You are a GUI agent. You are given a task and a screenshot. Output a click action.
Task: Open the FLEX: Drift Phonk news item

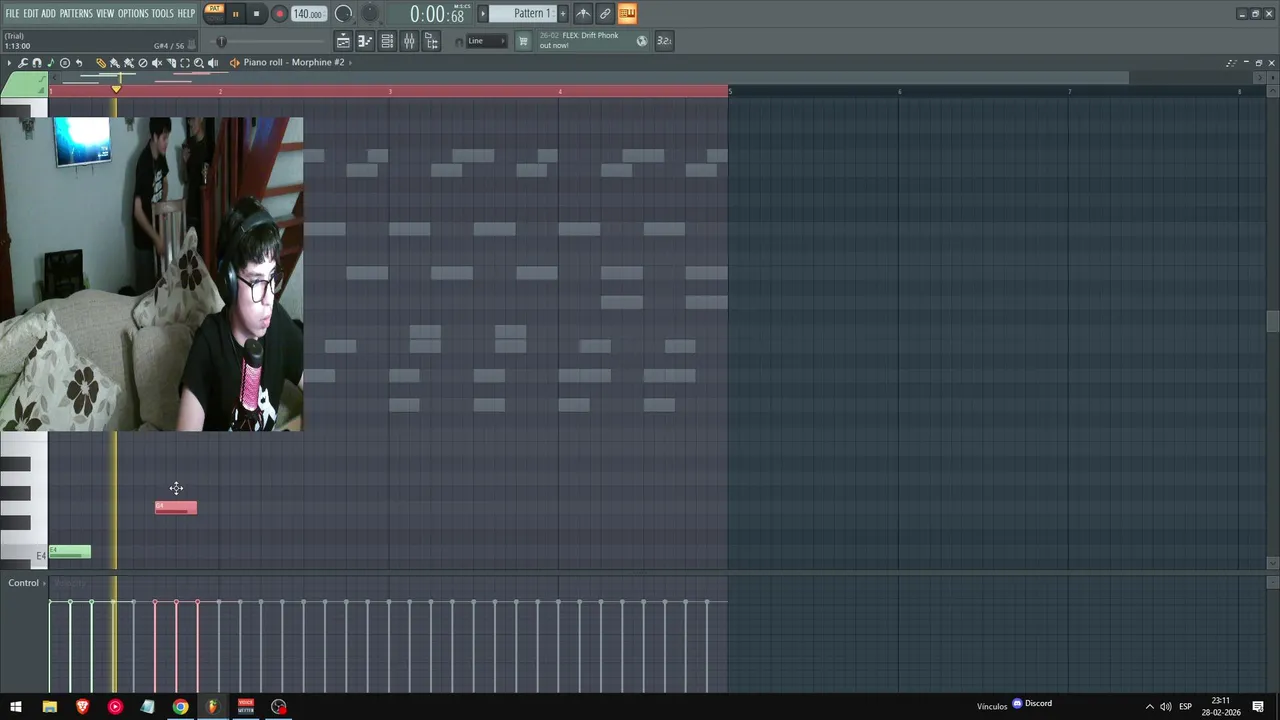tap(579, 40)
